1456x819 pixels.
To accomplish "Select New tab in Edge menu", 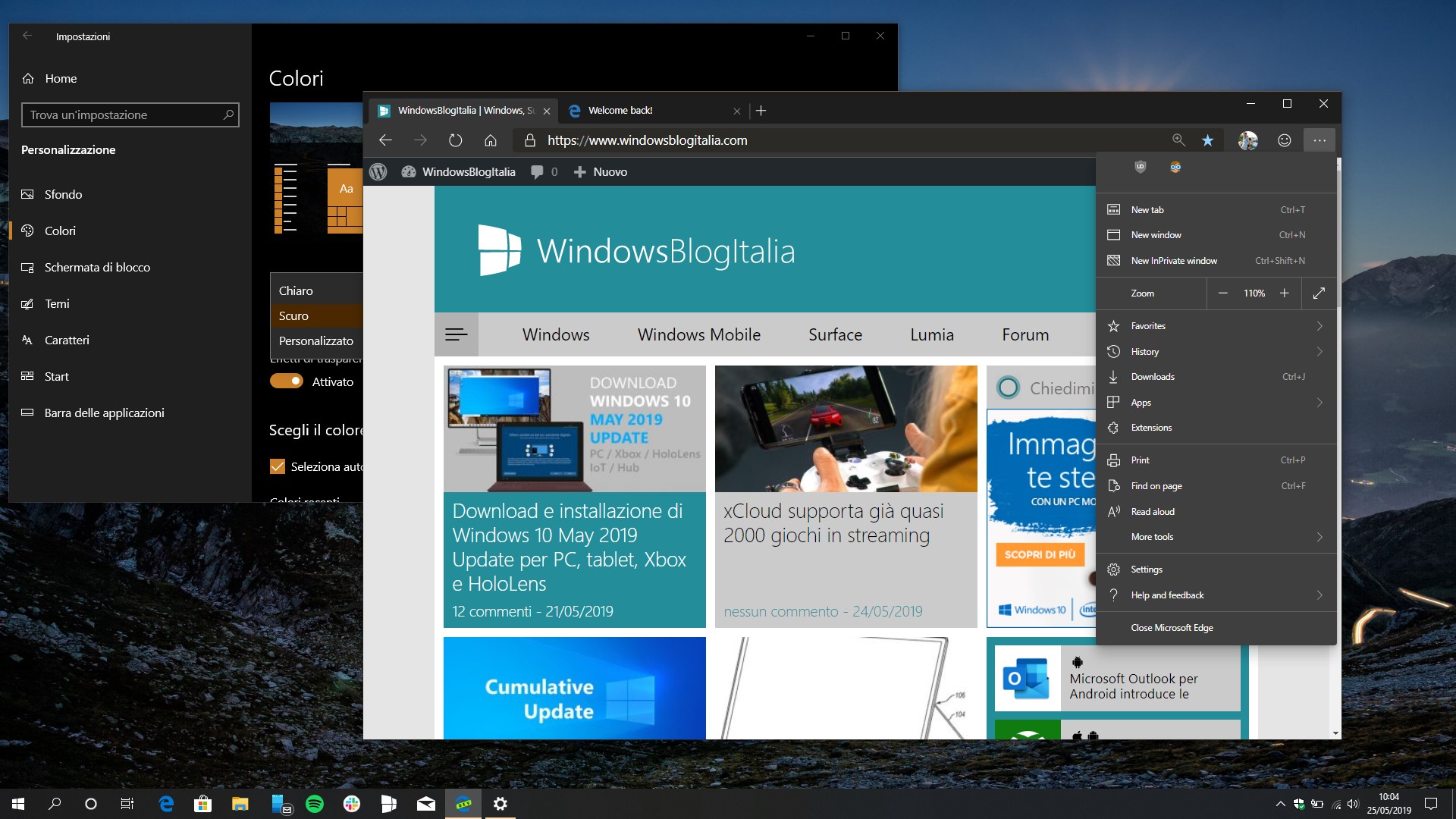I will click(x=1216, y=210).
